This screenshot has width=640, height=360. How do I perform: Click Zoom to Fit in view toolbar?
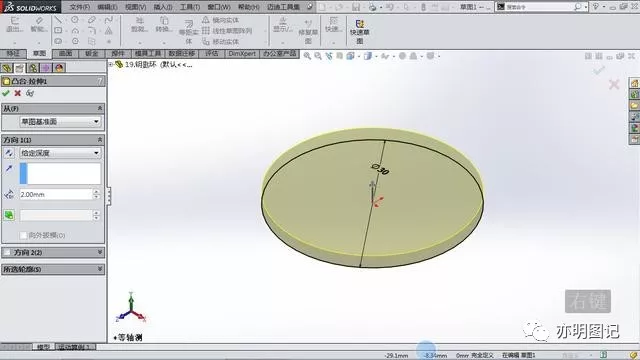click(x=307, y=56)
